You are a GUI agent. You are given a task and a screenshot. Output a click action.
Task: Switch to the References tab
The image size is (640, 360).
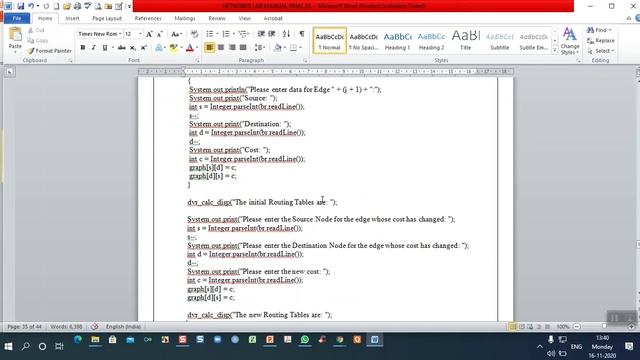tap(148, 18)
